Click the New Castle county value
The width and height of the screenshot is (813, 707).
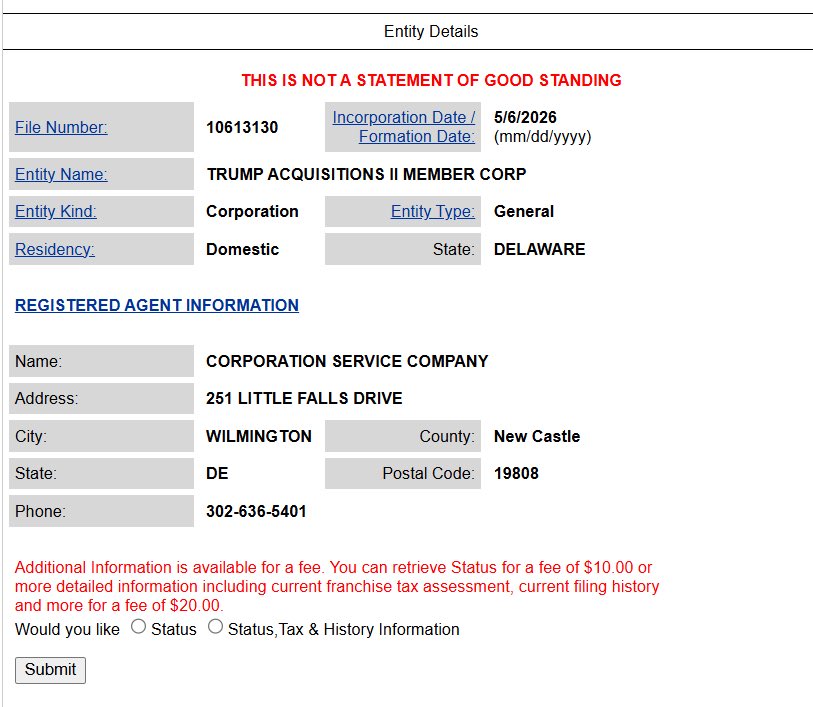point(537,436)
